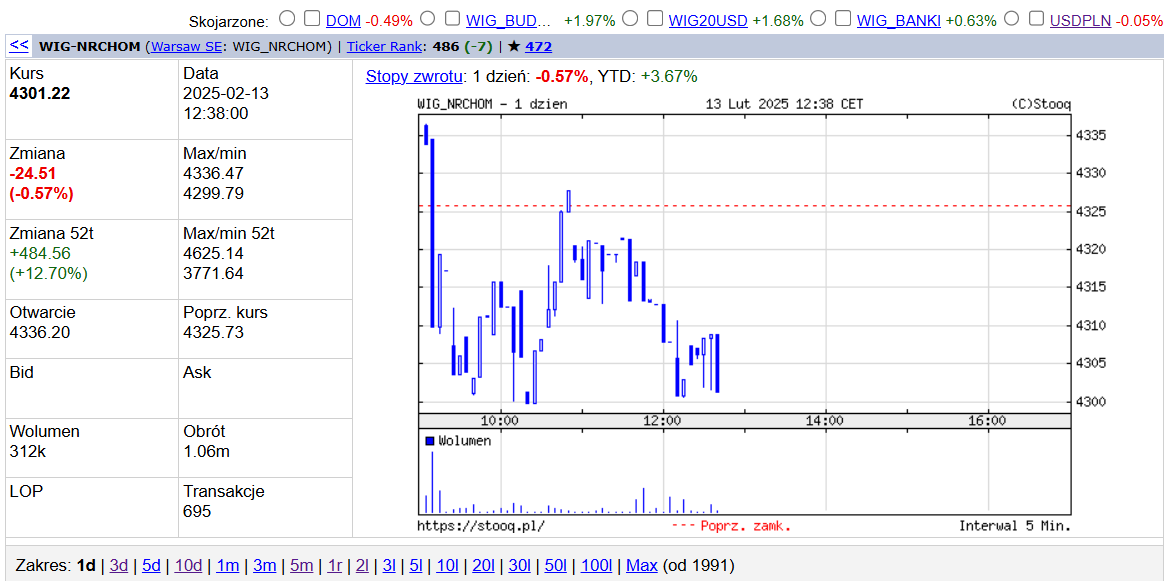Open the USDPLN currency link
The image size is (1168, 581).
tap(1080, 20)
